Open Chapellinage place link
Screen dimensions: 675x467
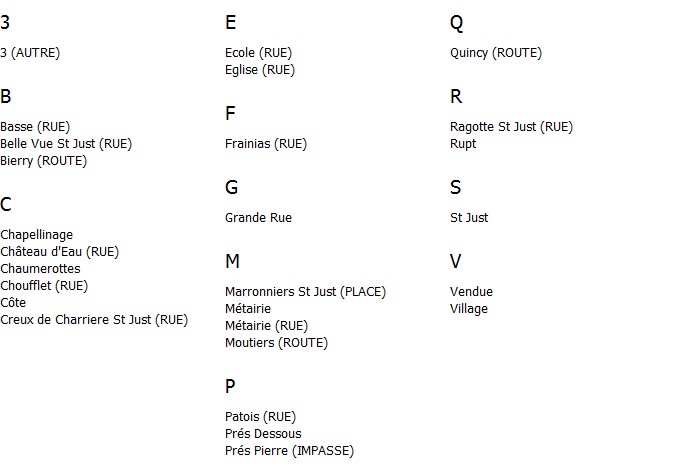pos(37,235)
